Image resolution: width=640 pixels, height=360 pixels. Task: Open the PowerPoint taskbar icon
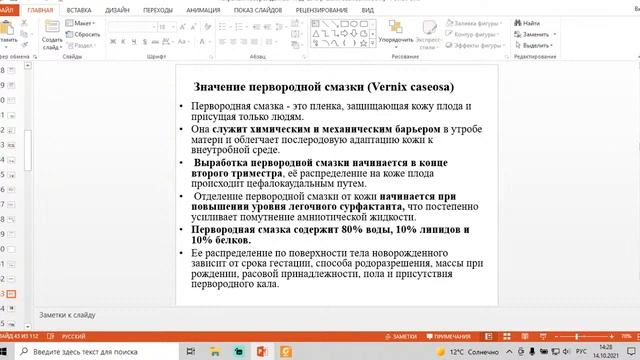point(262,351)
